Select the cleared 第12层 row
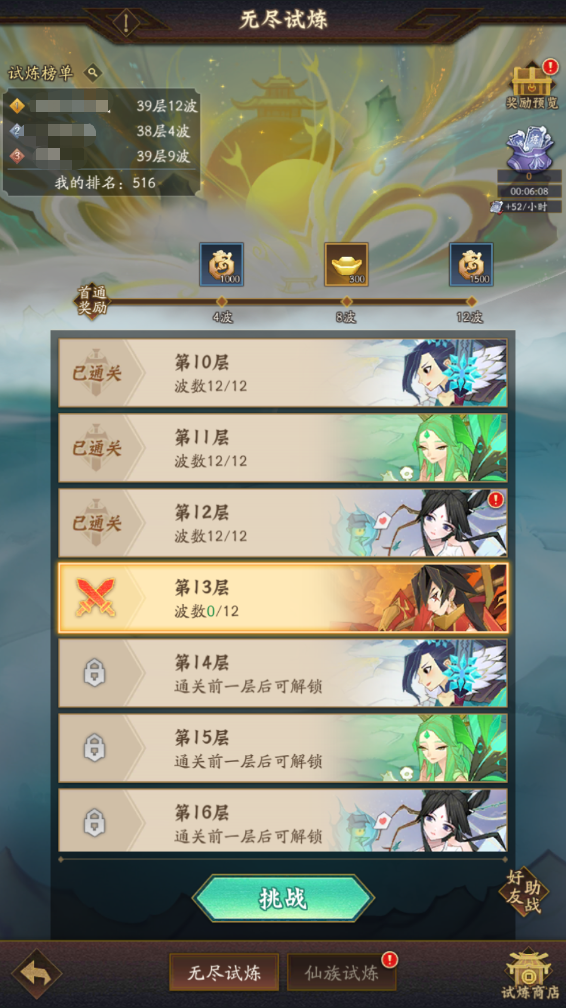The width and height of the screenshot is (566, 1008). [283, 523]
